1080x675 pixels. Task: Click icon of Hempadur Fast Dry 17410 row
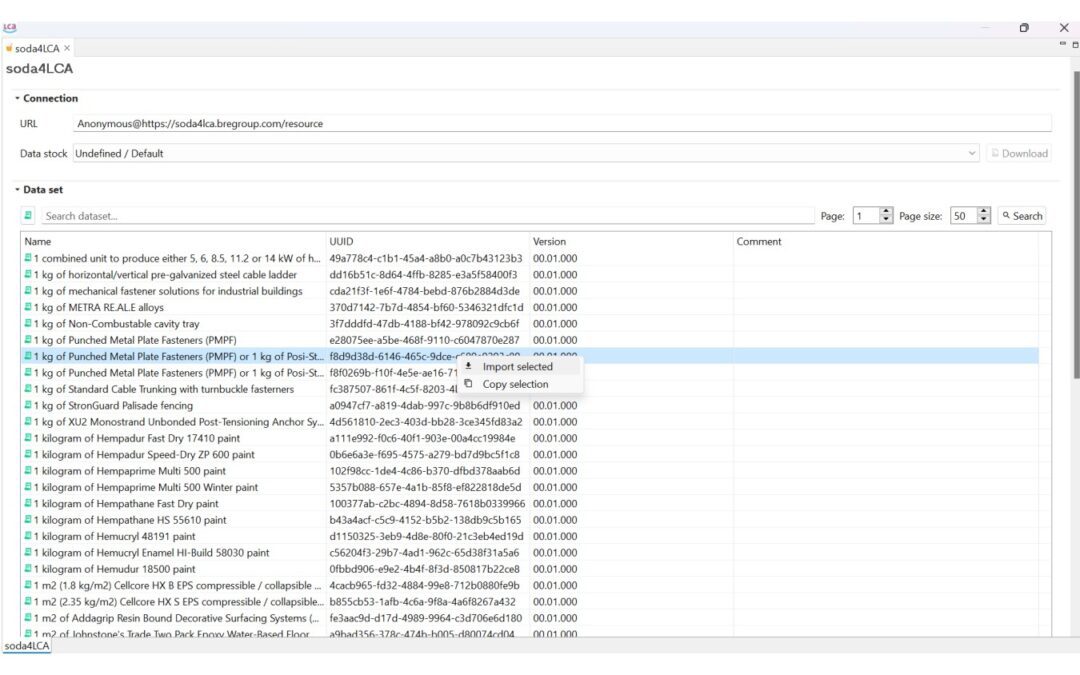coord(28,438)
